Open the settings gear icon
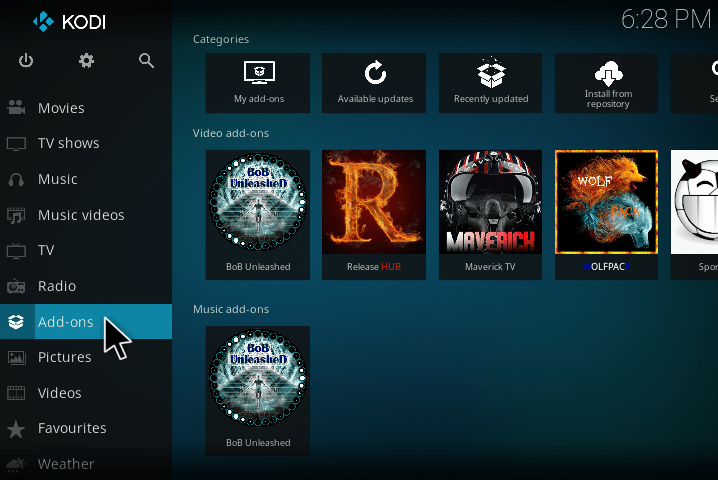Image resolution: width=718 pixels, height=480 pixels. [86, 60]
